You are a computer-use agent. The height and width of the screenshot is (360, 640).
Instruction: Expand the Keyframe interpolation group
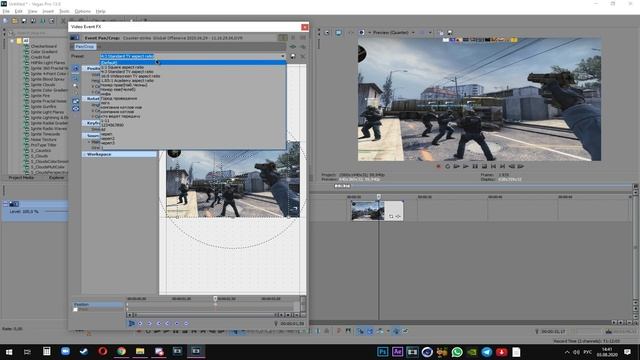coord(84,123)
